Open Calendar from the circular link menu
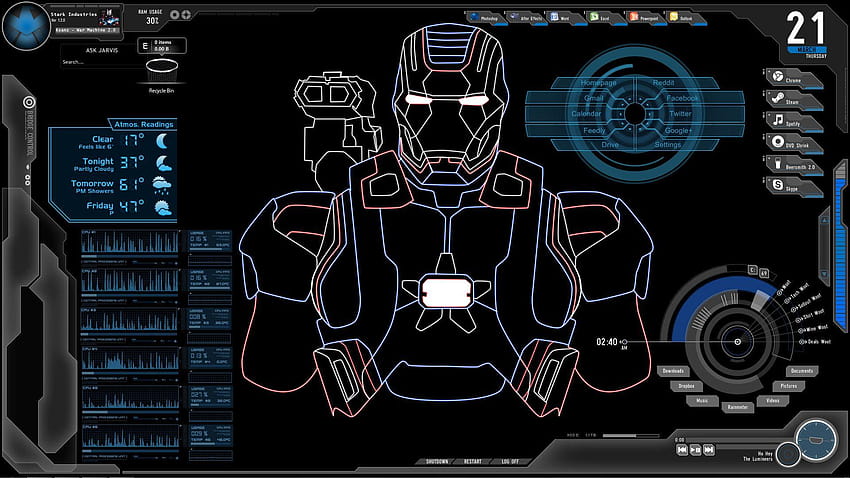Image resolution: width=850 pixels, height=478 pixels. [x=586, y=114]
